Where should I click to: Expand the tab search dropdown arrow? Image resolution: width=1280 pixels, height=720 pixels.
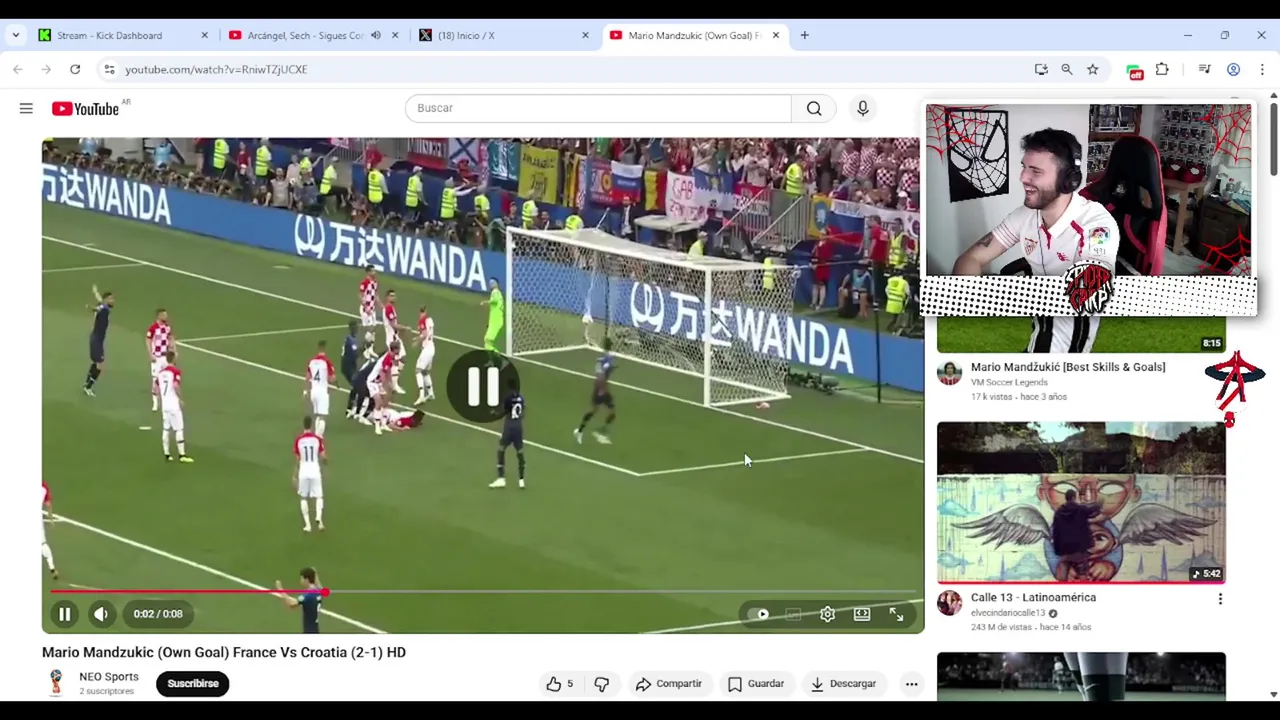click(16, 35)
